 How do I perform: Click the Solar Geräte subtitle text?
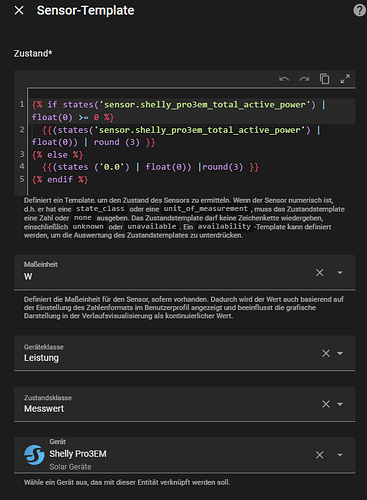tap(70, 467)
